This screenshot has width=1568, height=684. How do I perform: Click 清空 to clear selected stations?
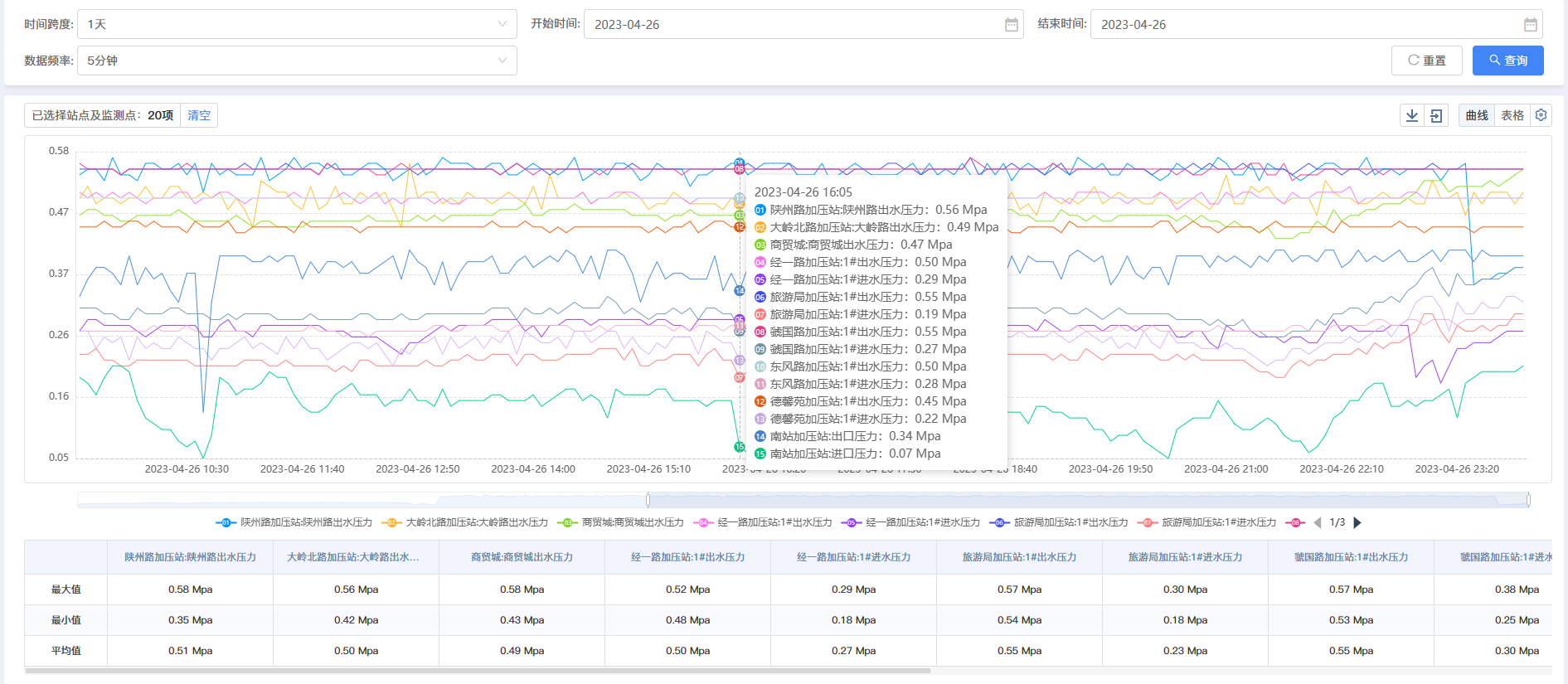tap(199, 116)
